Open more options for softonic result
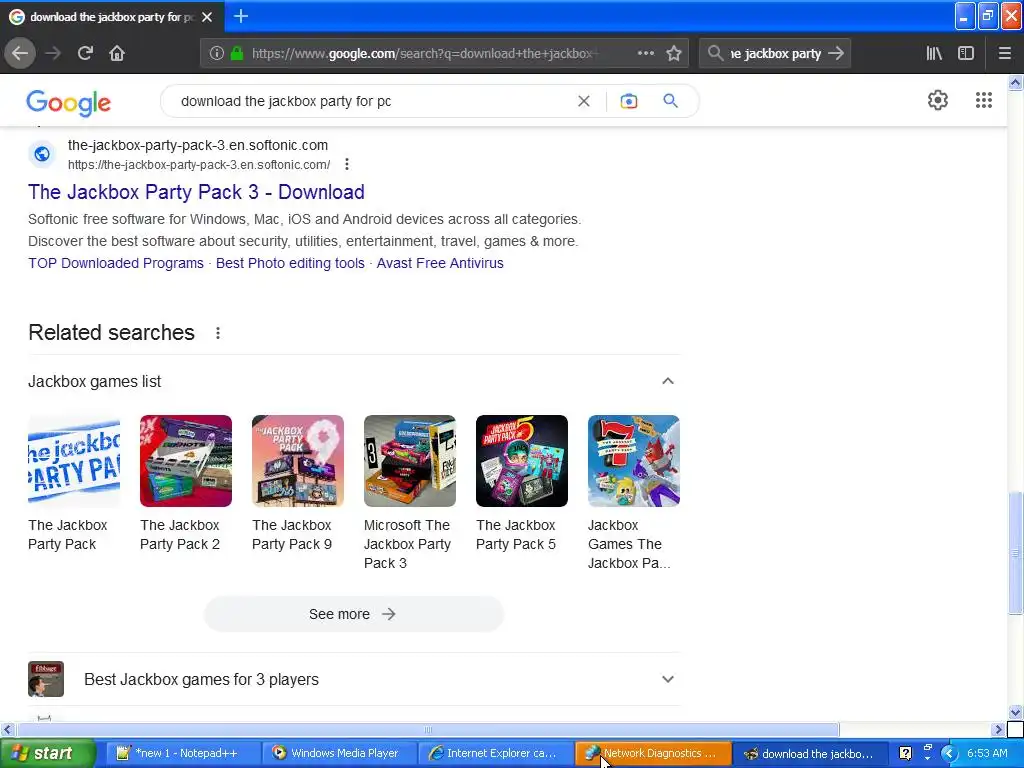Screen dimensions: 1024x768 pyautogui.click(x=347, y=165)
